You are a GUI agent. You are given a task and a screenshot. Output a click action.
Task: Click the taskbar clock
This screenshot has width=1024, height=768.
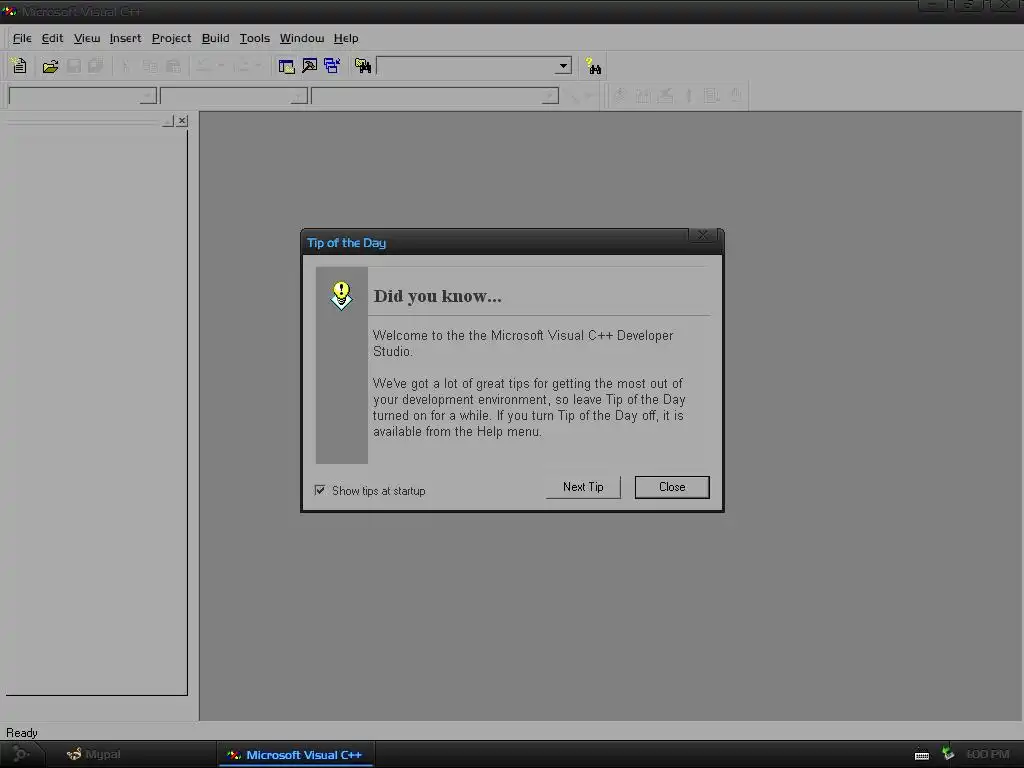(987, 754)
